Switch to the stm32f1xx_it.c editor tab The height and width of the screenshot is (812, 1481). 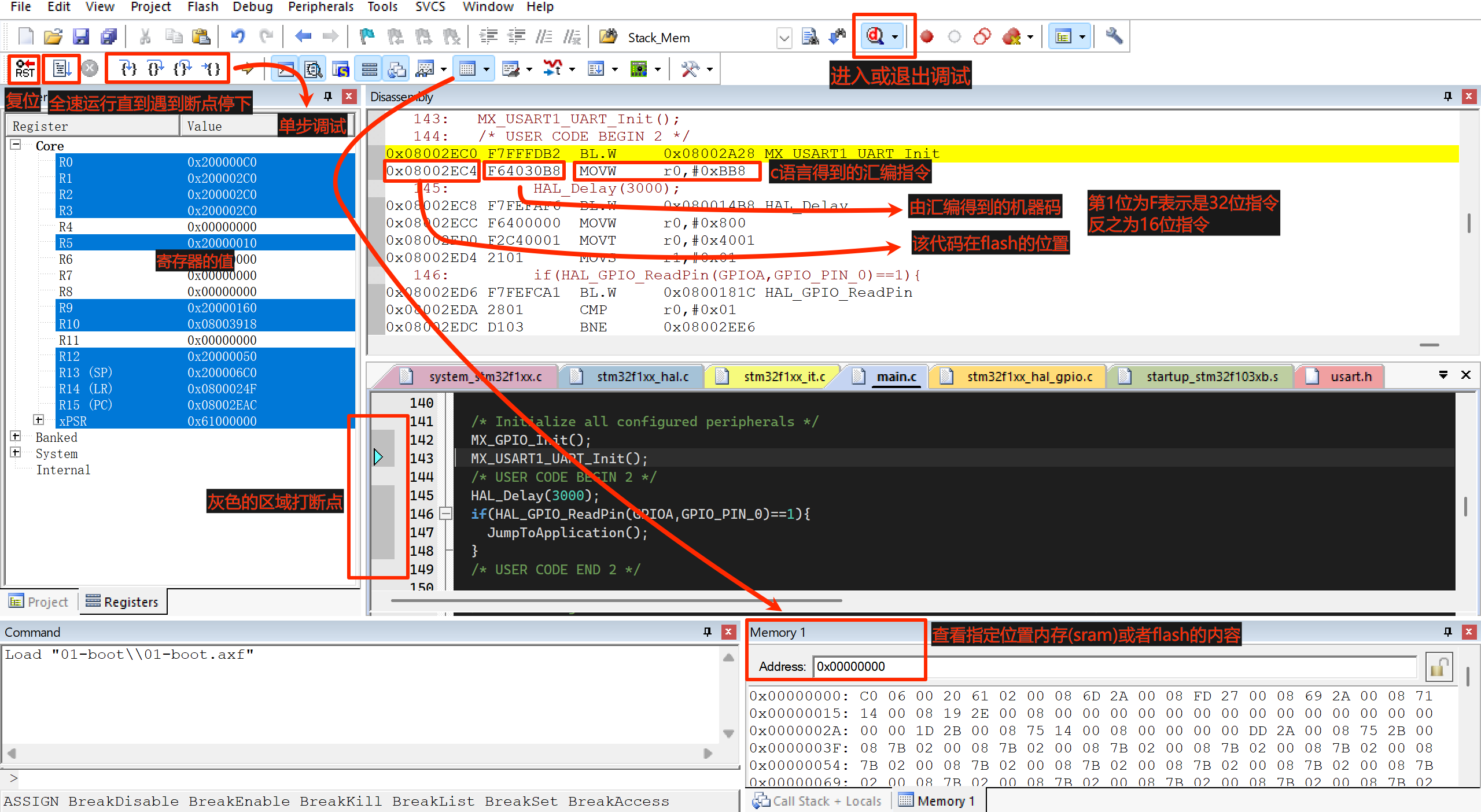(x=775, y=377)
